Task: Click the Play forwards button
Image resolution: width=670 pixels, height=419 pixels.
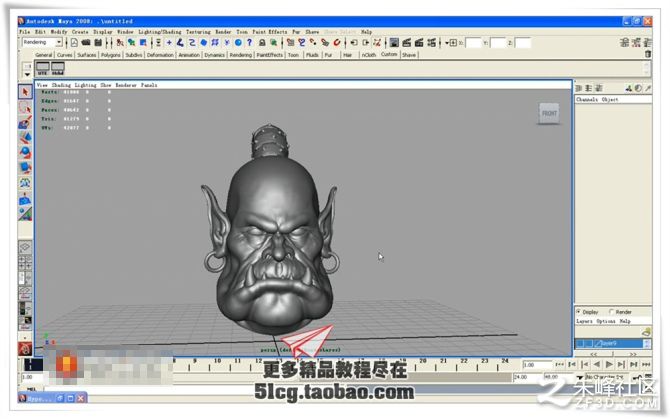Action: tap(609, 364)
